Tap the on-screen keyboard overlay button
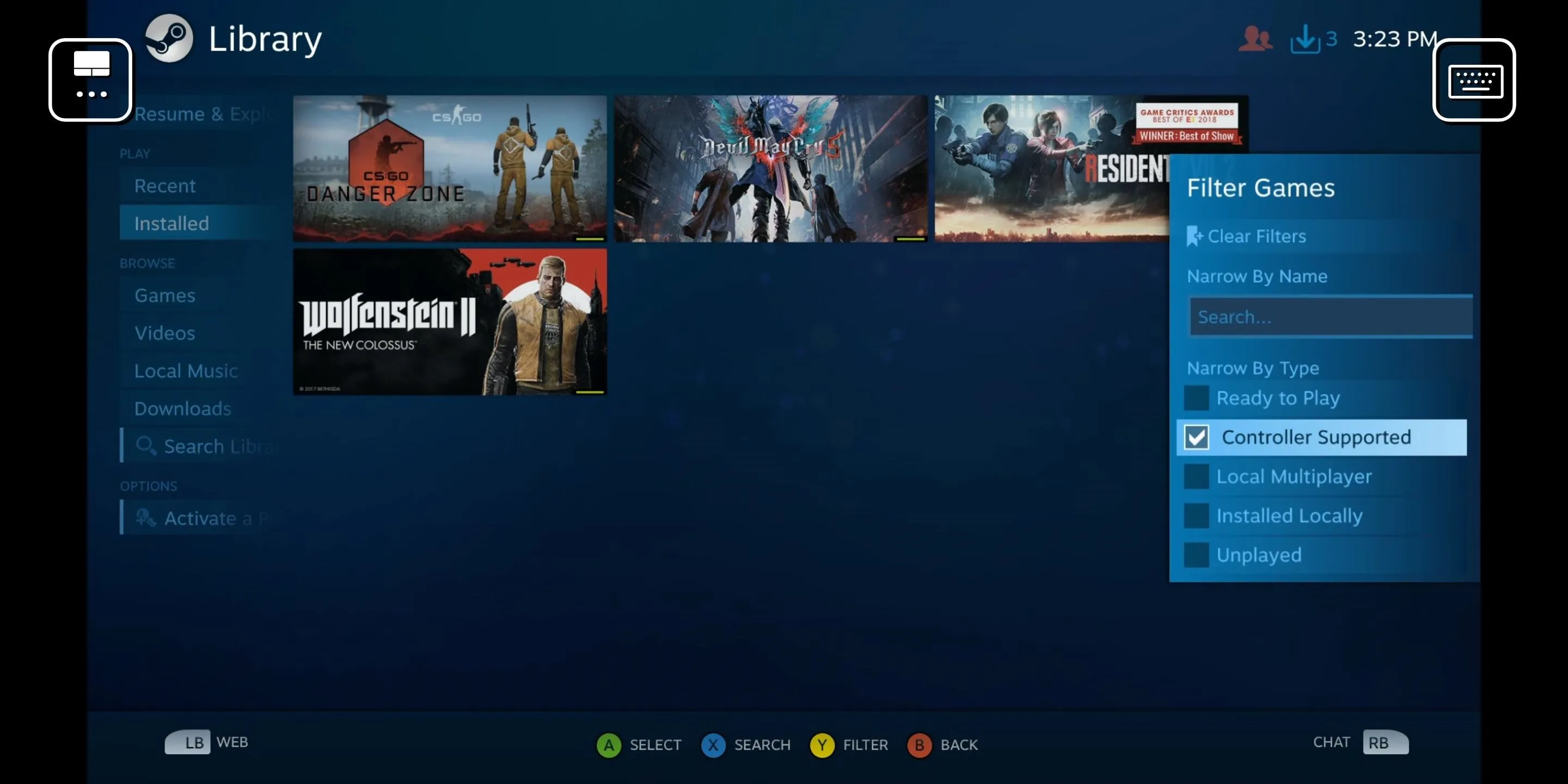Image resolution: width=1568 pixels, height=784 pixels. coord(1474,81)
